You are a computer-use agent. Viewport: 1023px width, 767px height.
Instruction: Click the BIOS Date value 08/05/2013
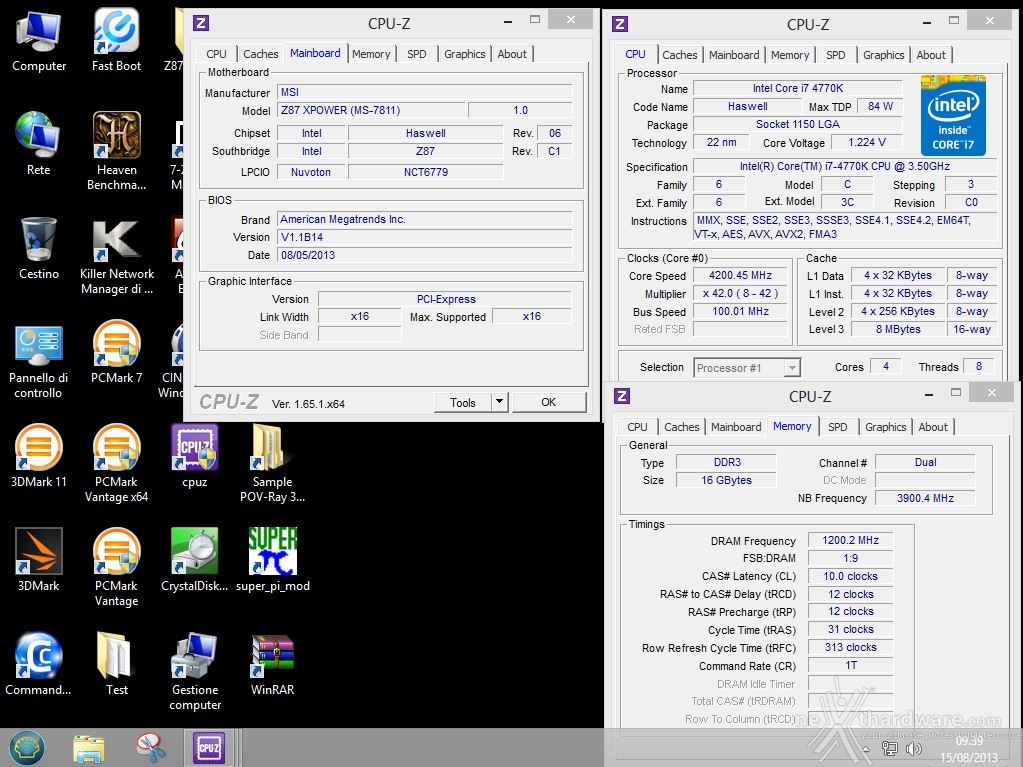pyautogui.click(x=425, y=255)
